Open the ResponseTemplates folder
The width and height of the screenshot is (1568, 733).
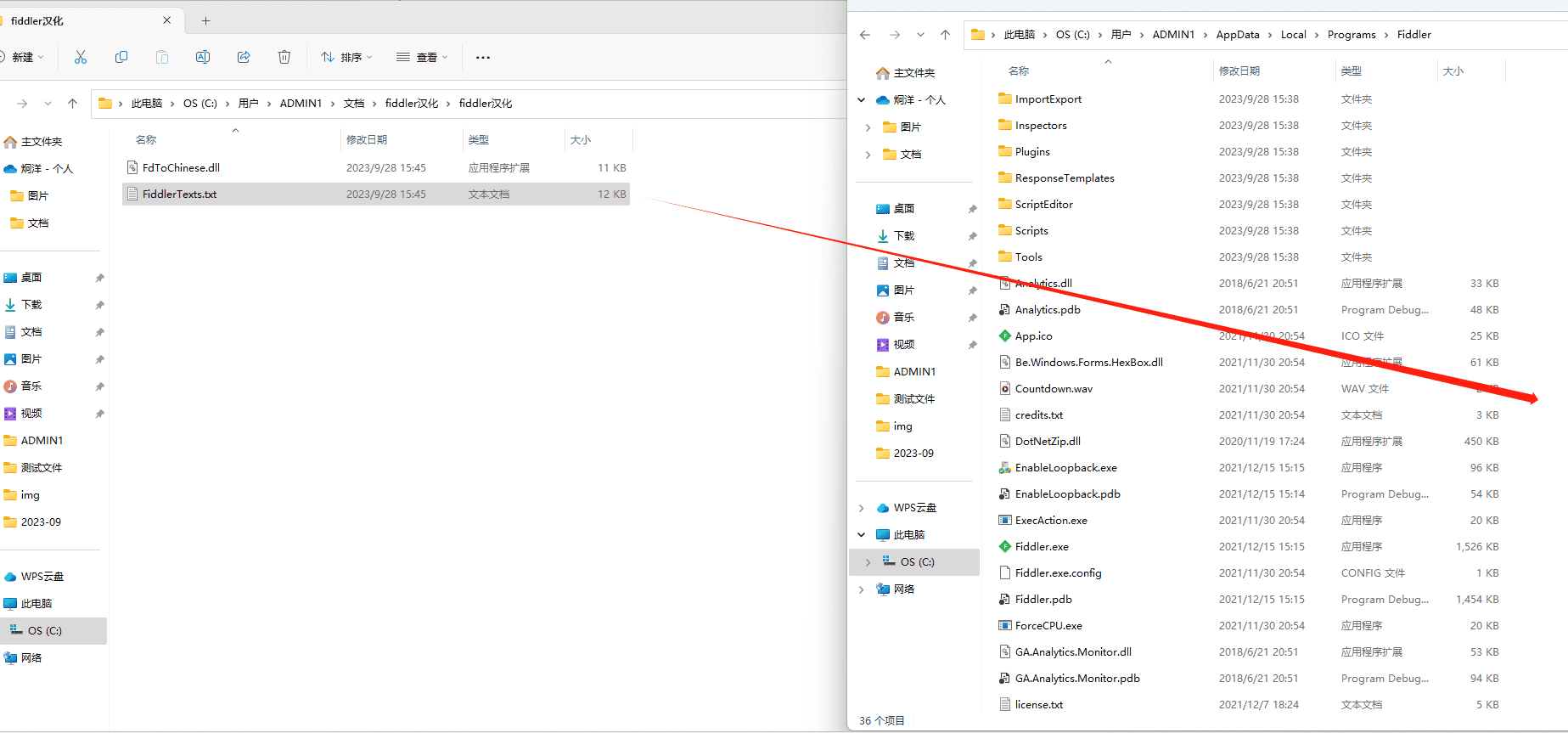[1065, 178]
